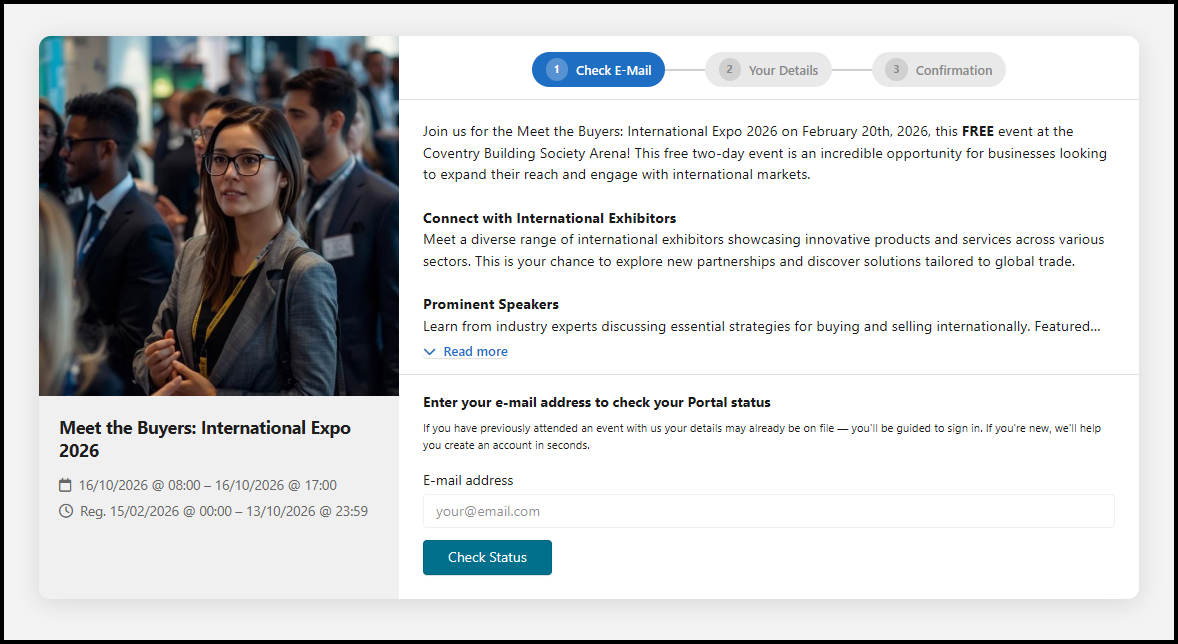
Task: Focus the E-mail address input field
Action: (769, 511)
